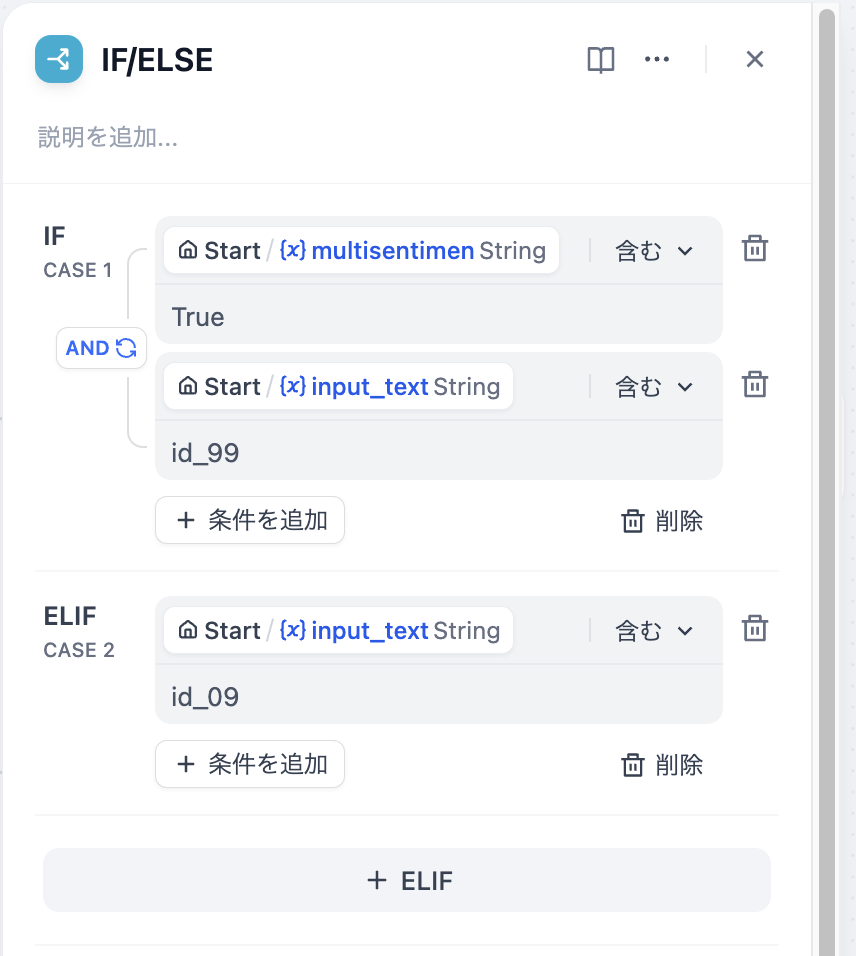856x956 pixels.
Task: Toggle the AND logical operator
Action: pyautogui.click(x=101, y=348)
